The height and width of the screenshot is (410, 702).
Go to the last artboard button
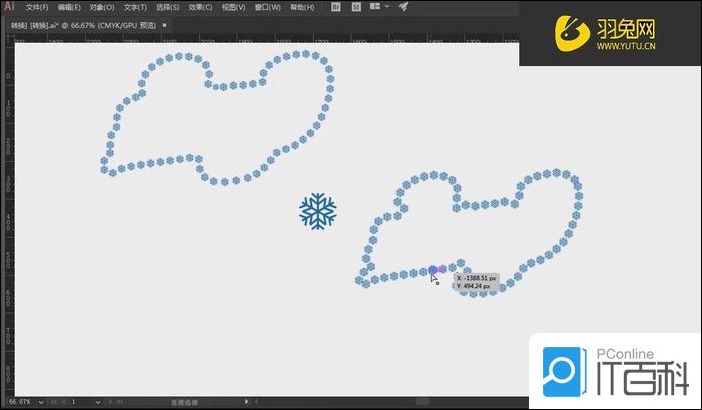120,402
